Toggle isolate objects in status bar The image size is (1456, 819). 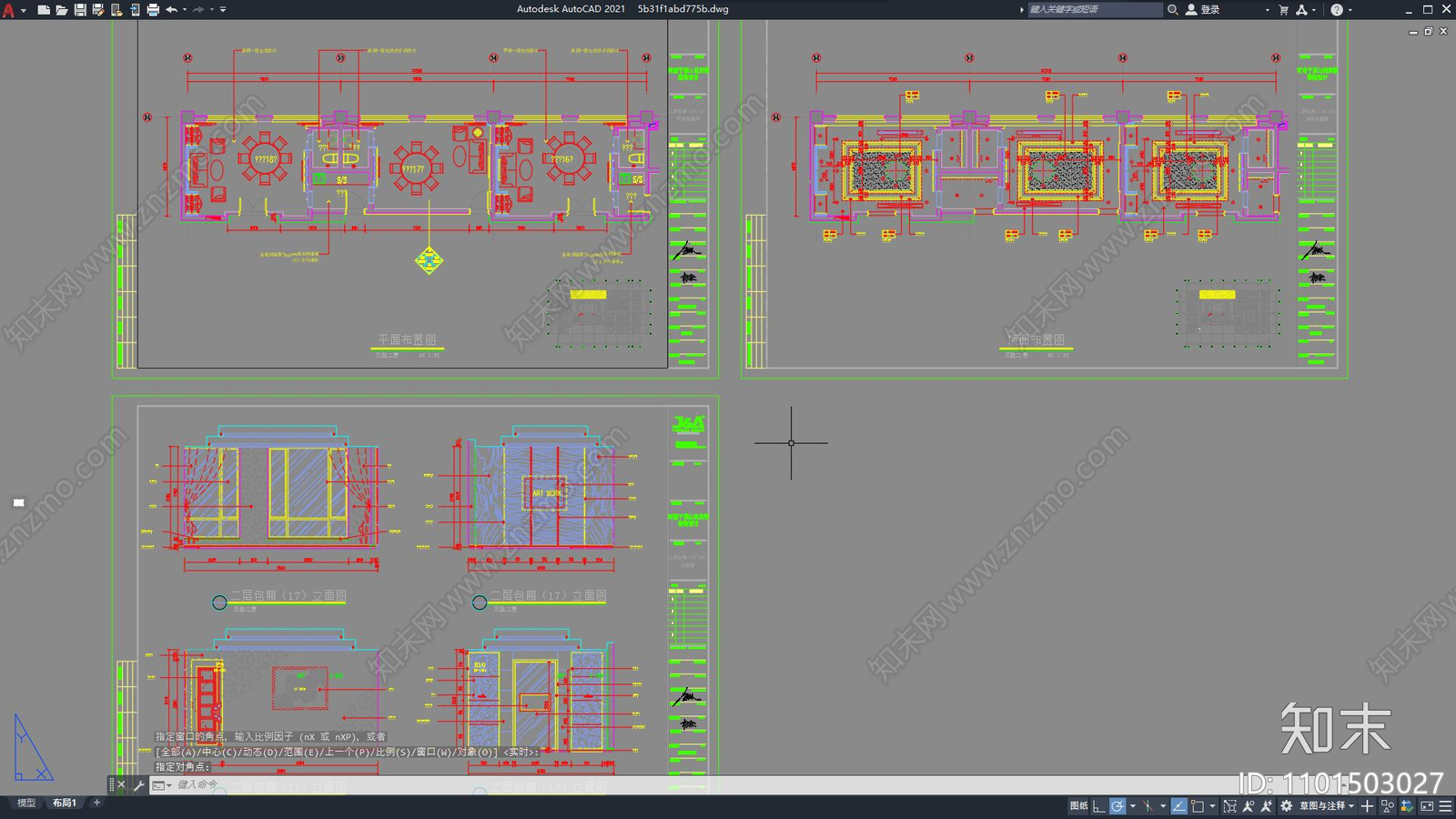1387,806
